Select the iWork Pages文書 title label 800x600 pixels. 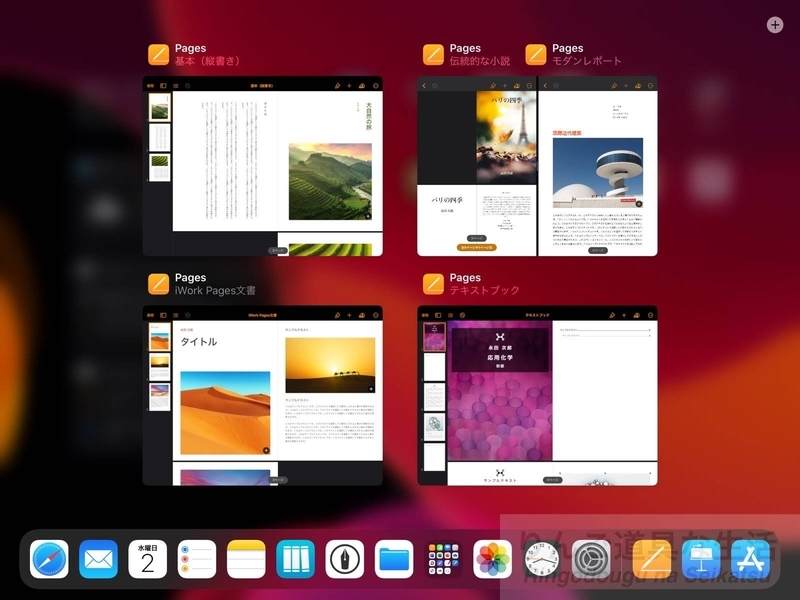[x=215, y=291]
